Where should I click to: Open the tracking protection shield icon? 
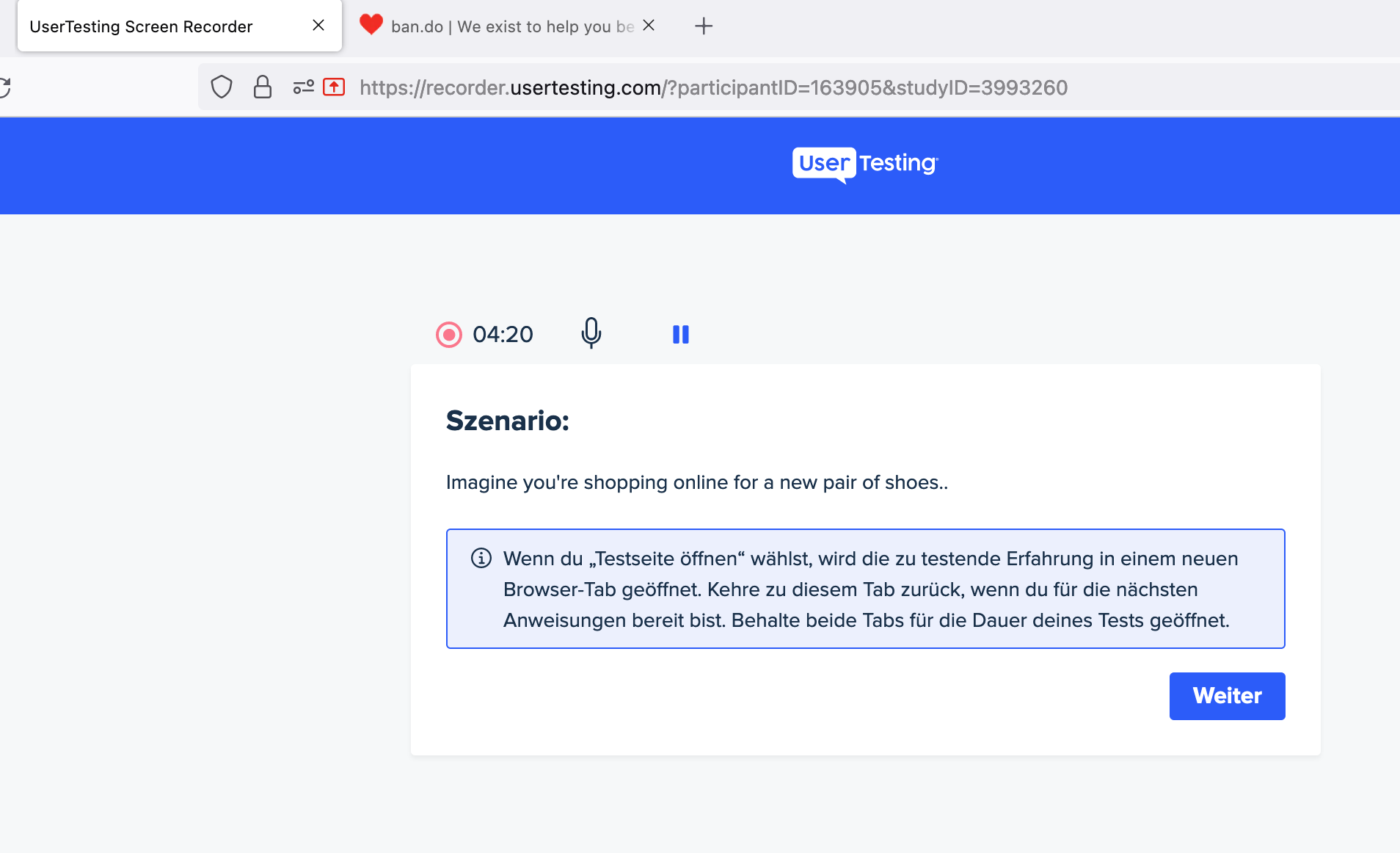[x=222, y=87]
